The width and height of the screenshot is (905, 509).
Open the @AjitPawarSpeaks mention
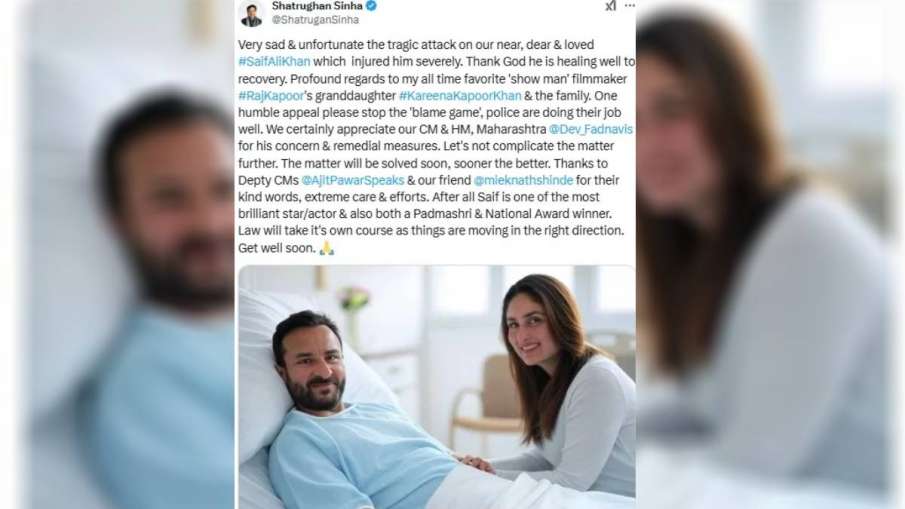[353, 180]
